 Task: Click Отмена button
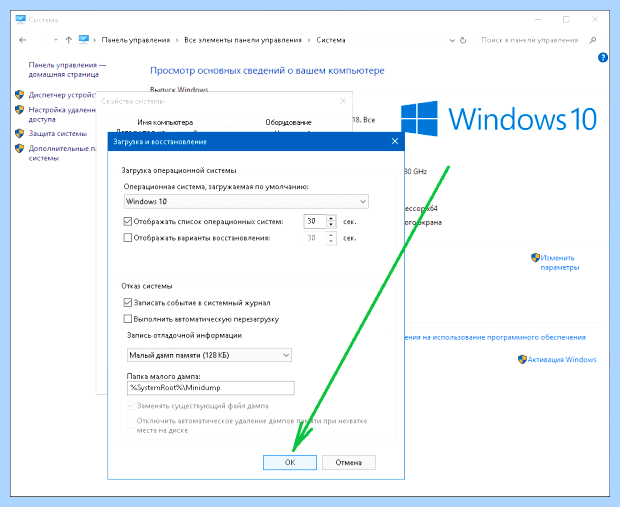(349, 462)
